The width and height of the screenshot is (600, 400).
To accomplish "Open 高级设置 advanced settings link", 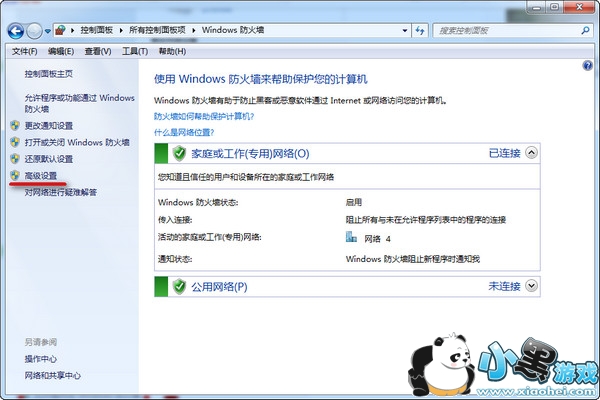I will (x=41, y=176).
